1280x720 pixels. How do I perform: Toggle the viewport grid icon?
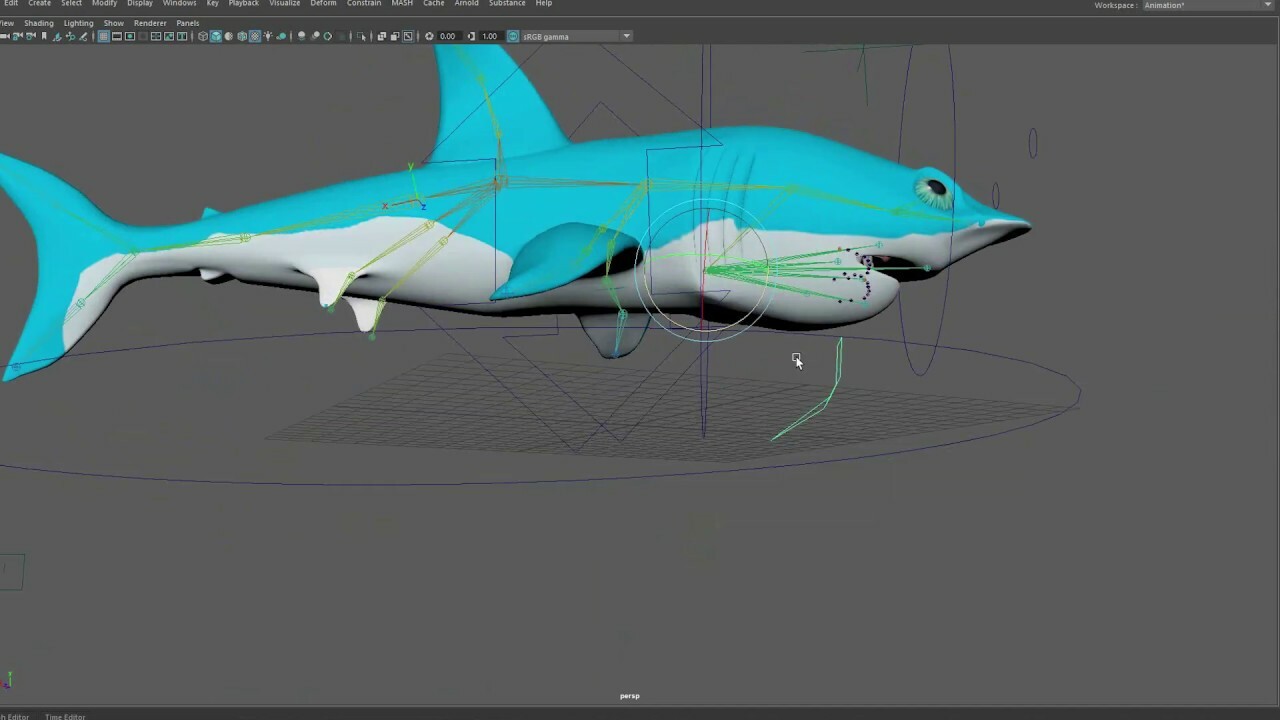pyautogui.click(x=104, y=36)
